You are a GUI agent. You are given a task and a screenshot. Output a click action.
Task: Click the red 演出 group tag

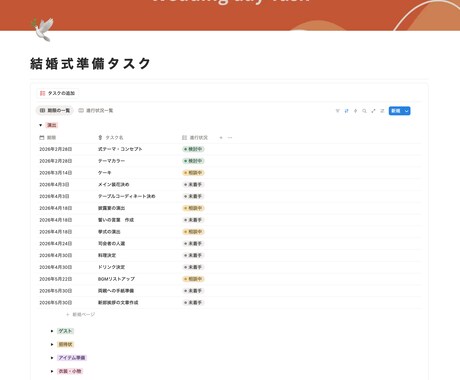52,125
